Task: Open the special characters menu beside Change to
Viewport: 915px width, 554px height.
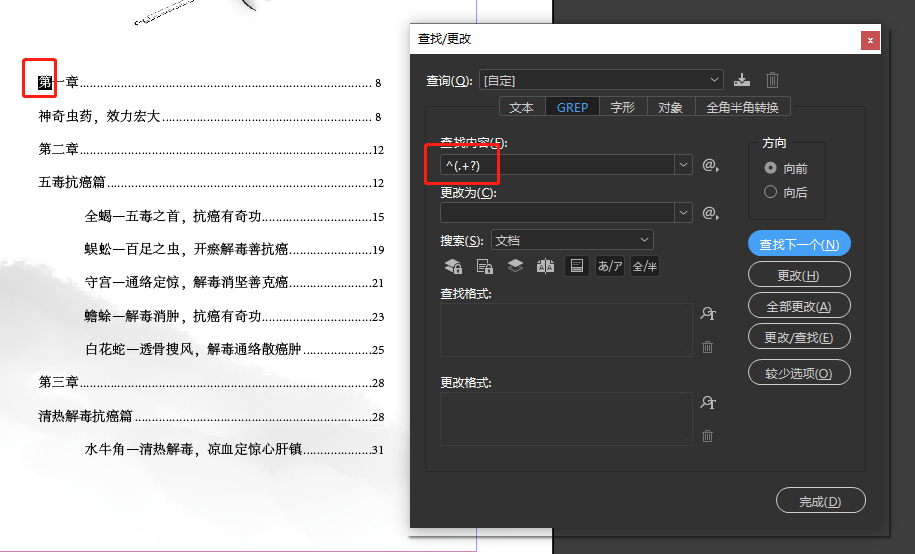Action: click(x=710, y=213)
